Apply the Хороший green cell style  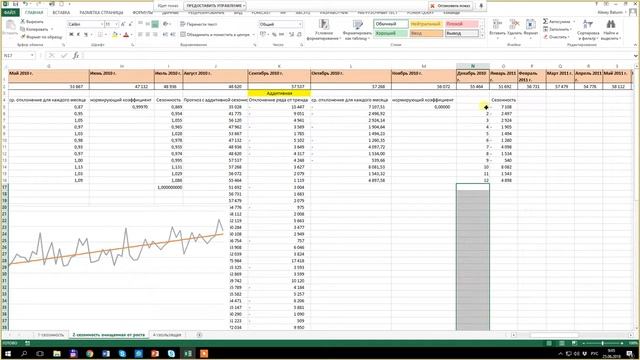[391, 33]
